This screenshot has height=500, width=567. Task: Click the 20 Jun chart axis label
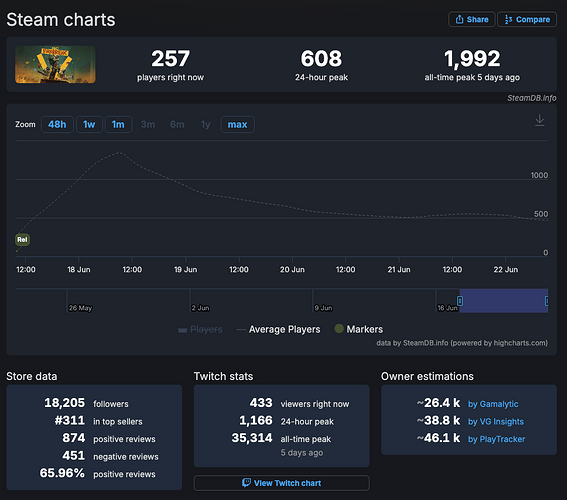(x=292, y=270)
